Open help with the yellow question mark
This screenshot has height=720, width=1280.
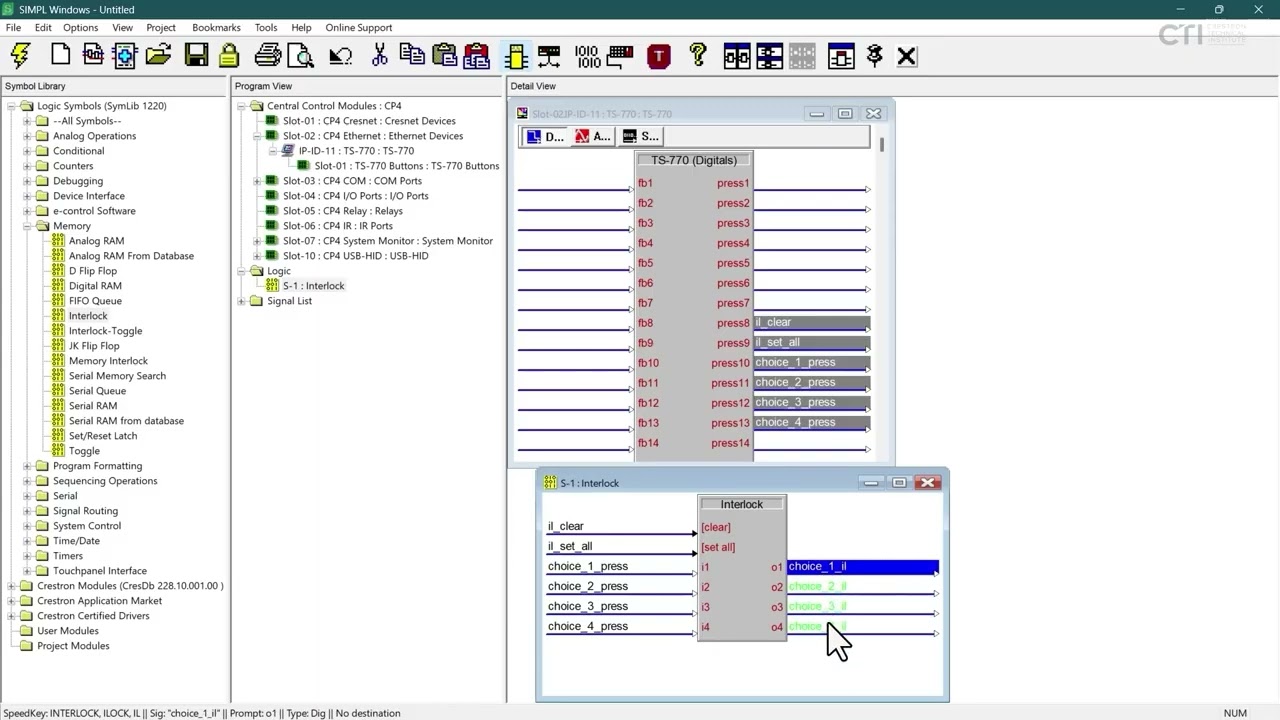coord(698,56)
